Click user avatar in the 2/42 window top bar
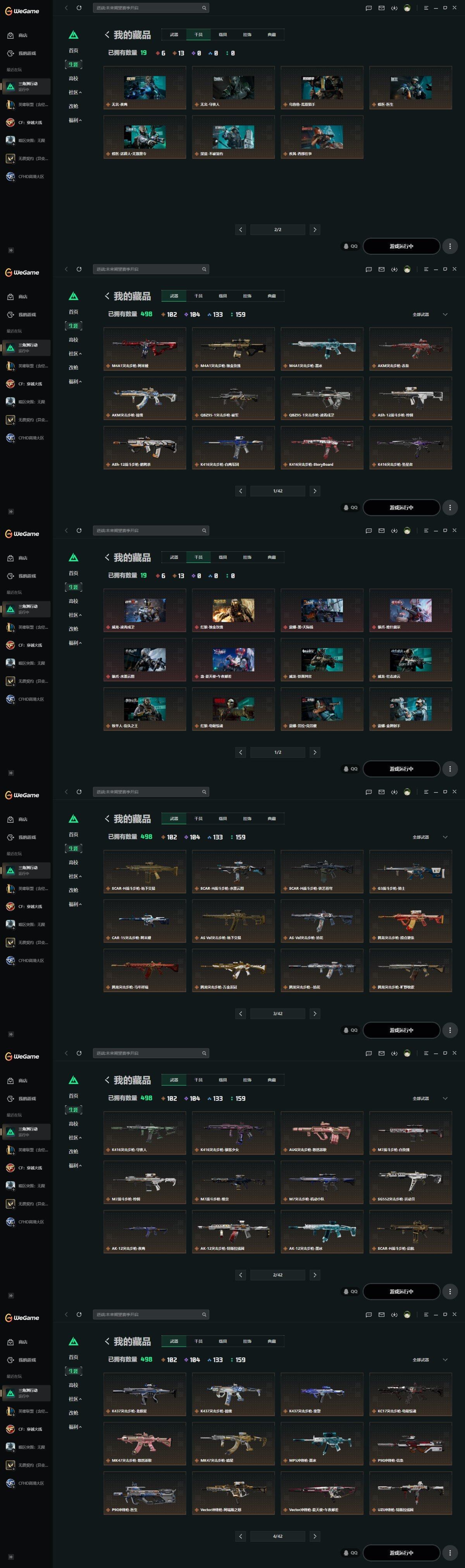Screen dimensions: 465x1568 pyautogui.click(x=407, y=1053)
